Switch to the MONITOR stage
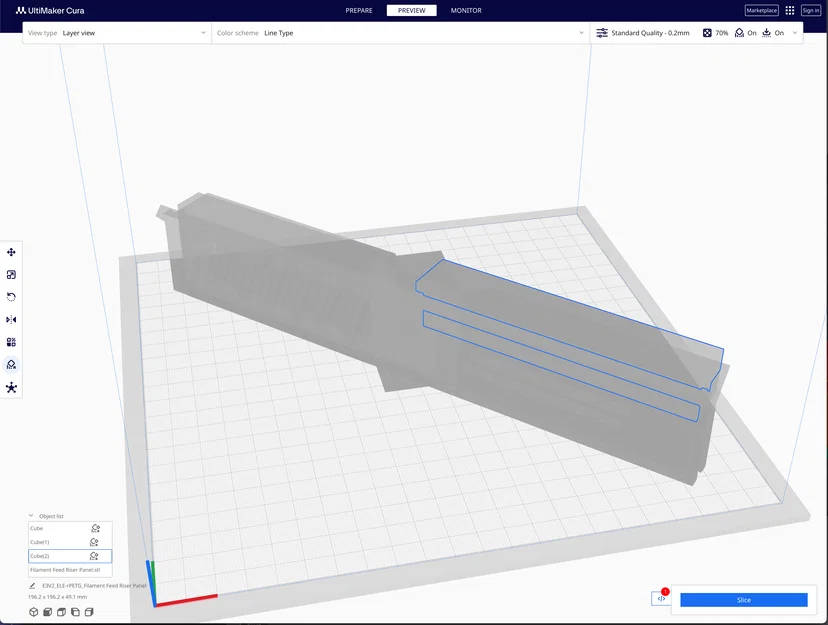The height and width of the screenshot is (625, 828). coord(466,11)
